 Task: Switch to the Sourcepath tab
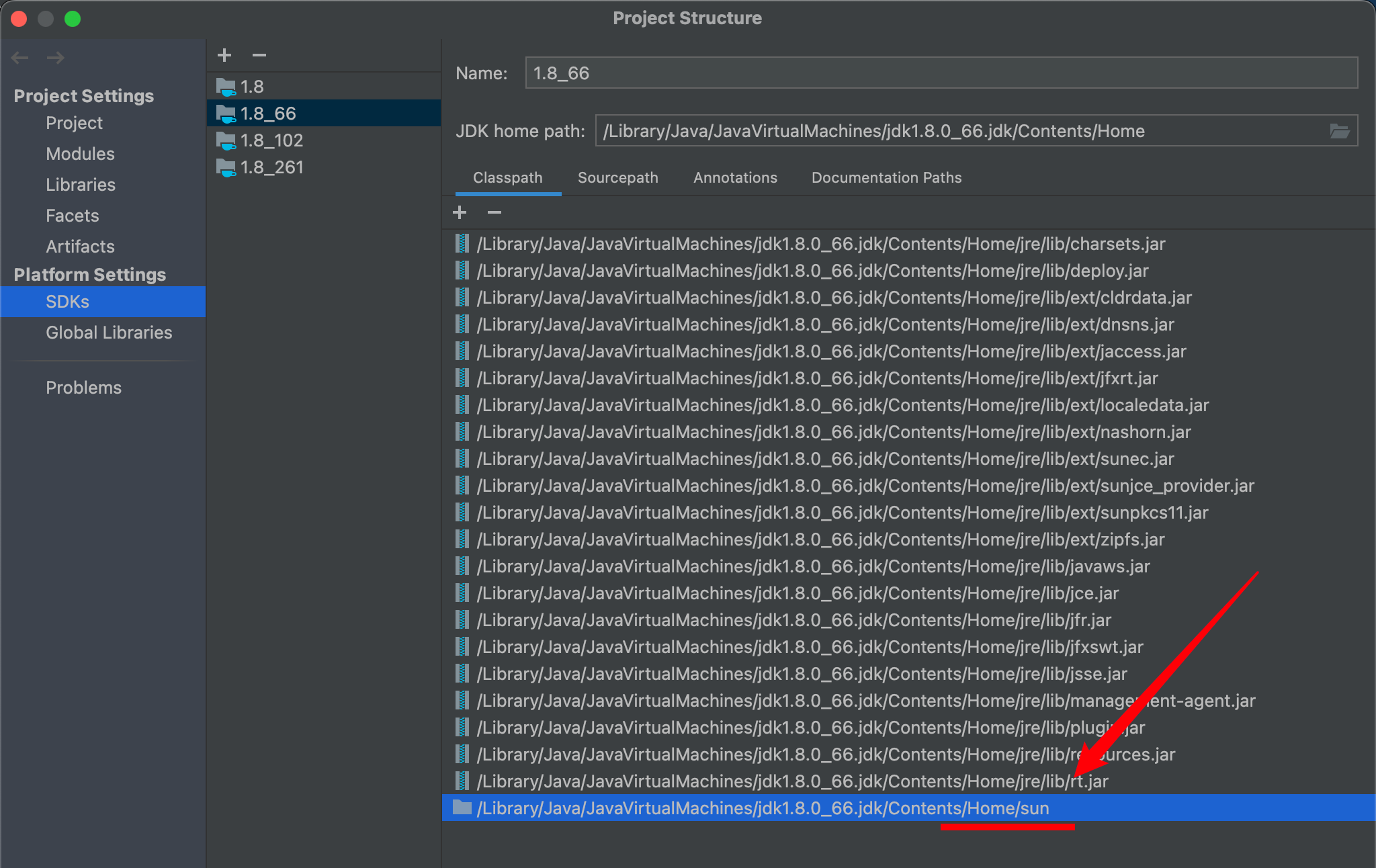pyautogui.click(x=617, y=177)
